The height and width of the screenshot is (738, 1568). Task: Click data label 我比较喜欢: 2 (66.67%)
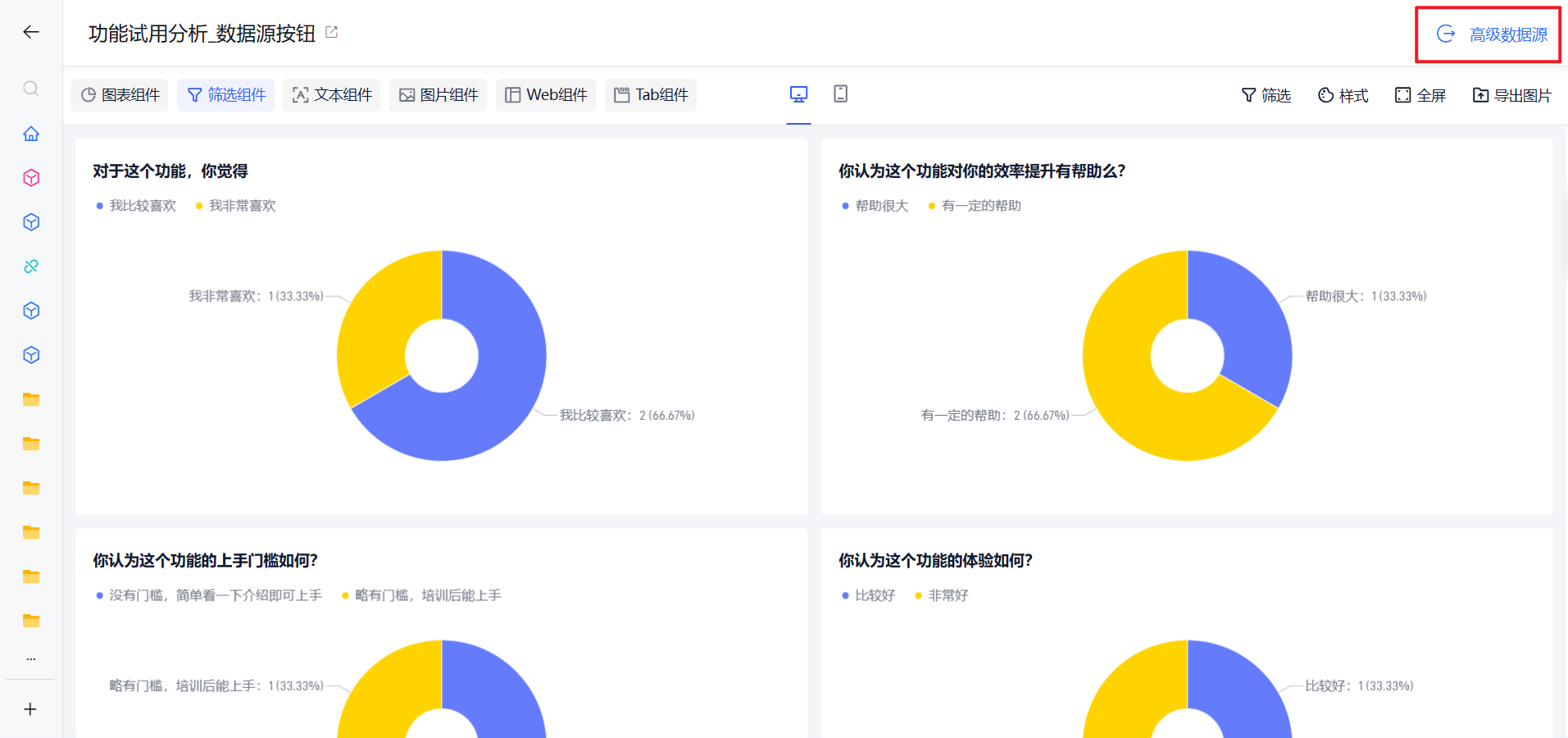pyautogui.click(x=627, y=416)
